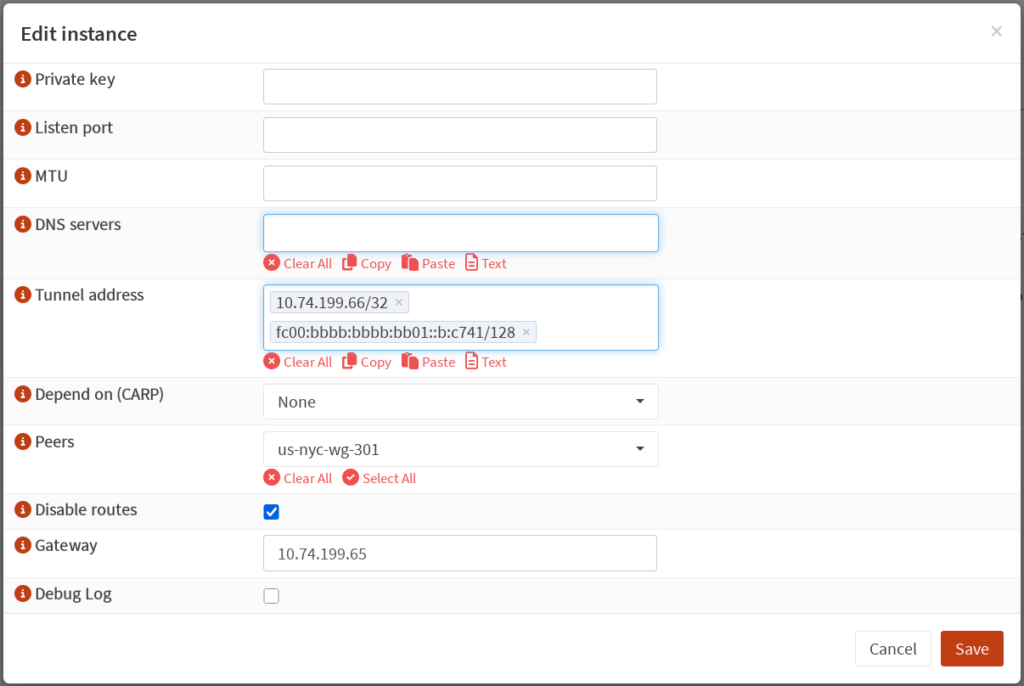Copy the Tunnel address entries

366,362
